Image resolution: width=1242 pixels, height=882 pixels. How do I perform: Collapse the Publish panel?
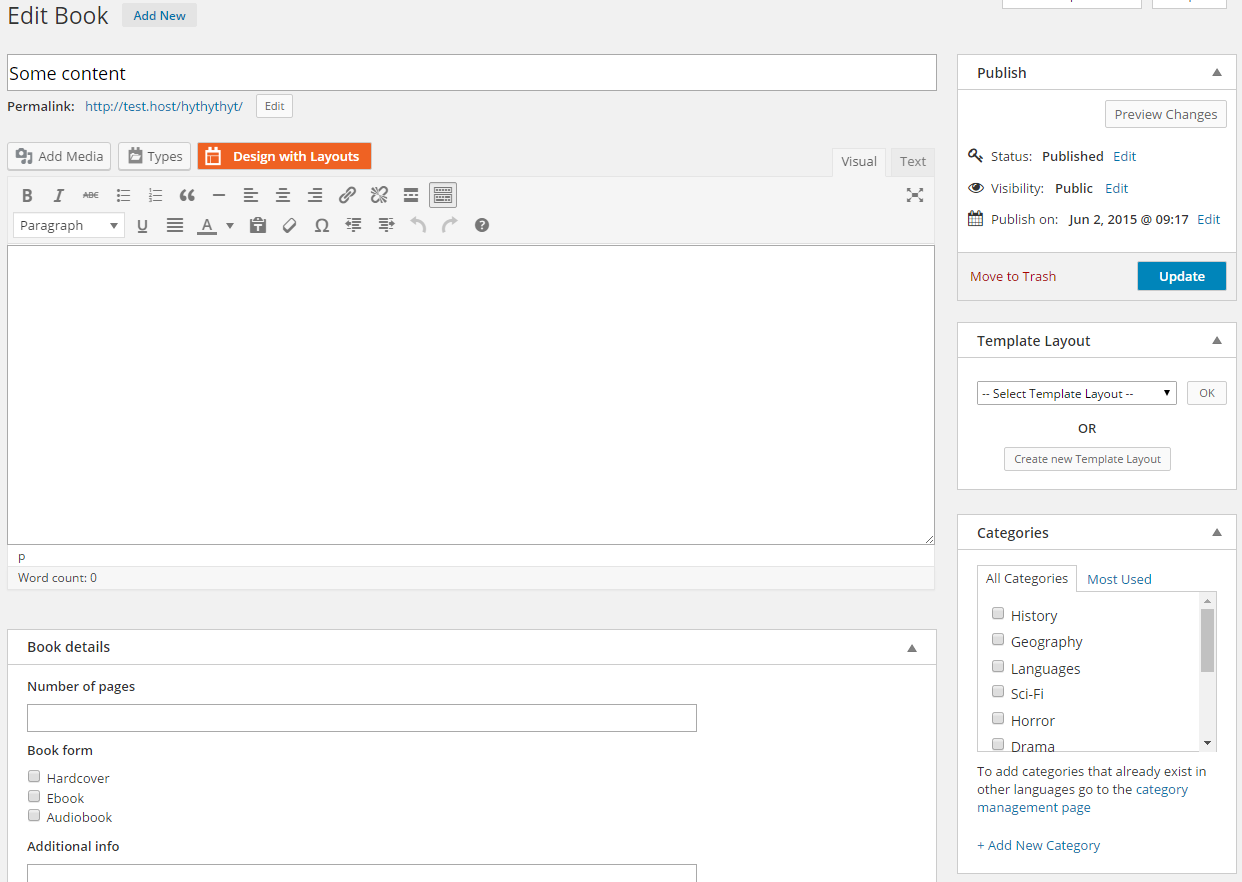(x=1217, y=72)
